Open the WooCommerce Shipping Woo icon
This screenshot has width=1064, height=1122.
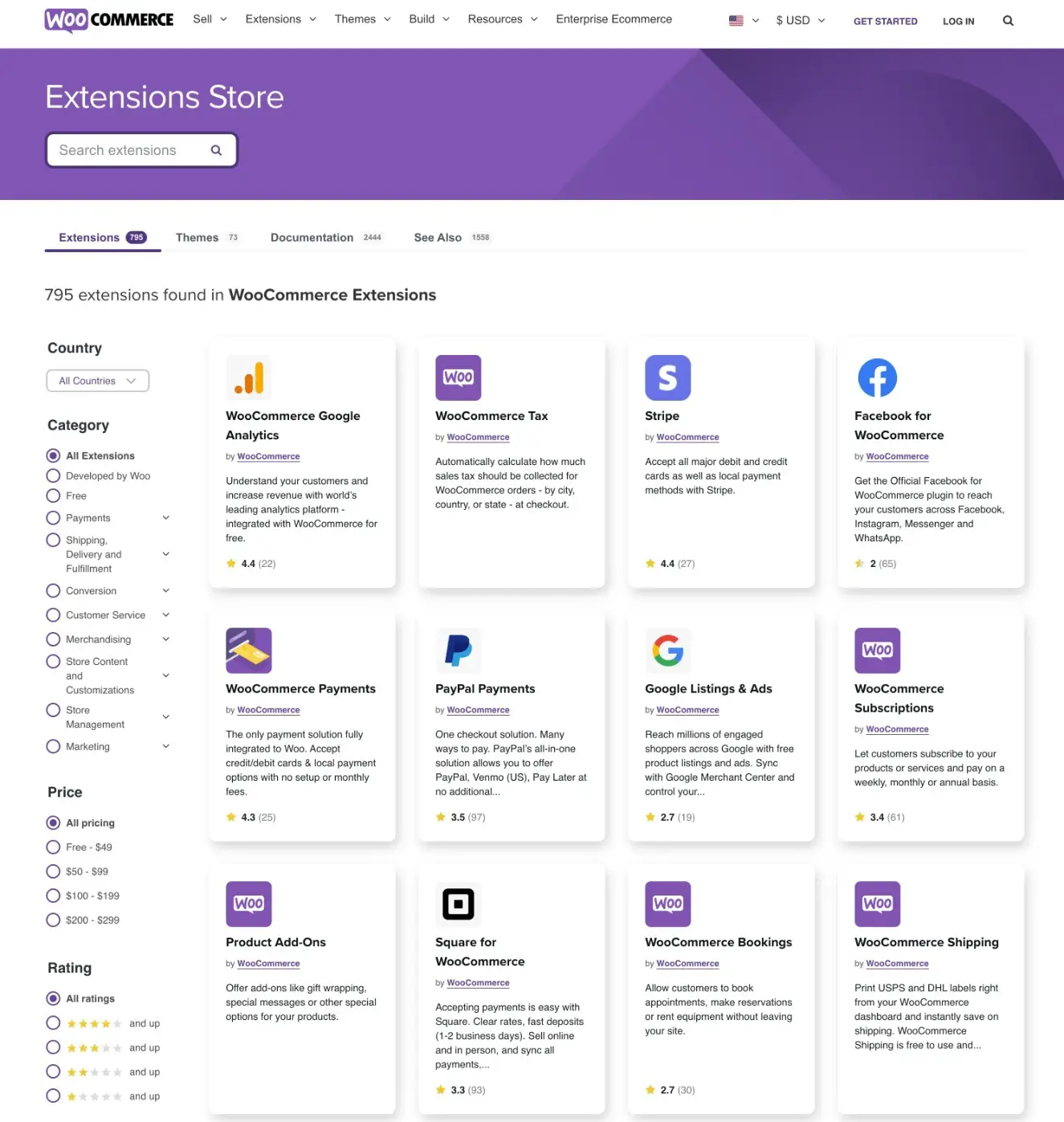(x=877, y=904)
